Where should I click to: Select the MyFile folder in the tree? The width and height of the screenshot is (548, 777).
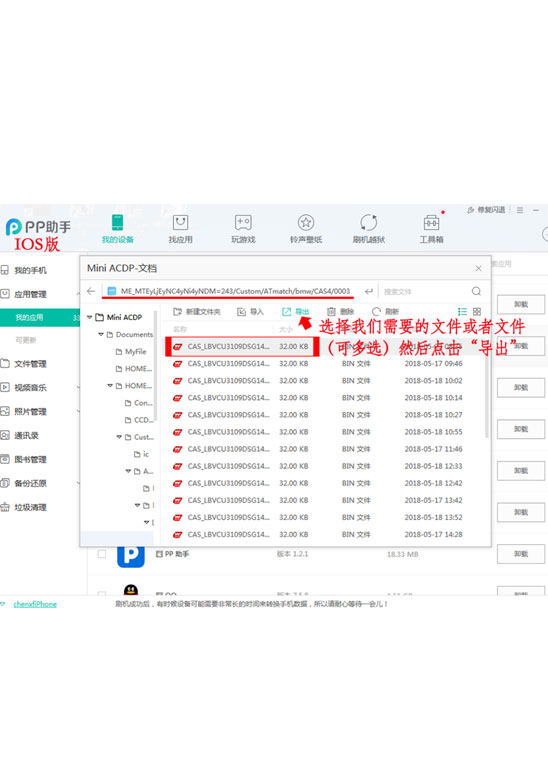[131, 352]
